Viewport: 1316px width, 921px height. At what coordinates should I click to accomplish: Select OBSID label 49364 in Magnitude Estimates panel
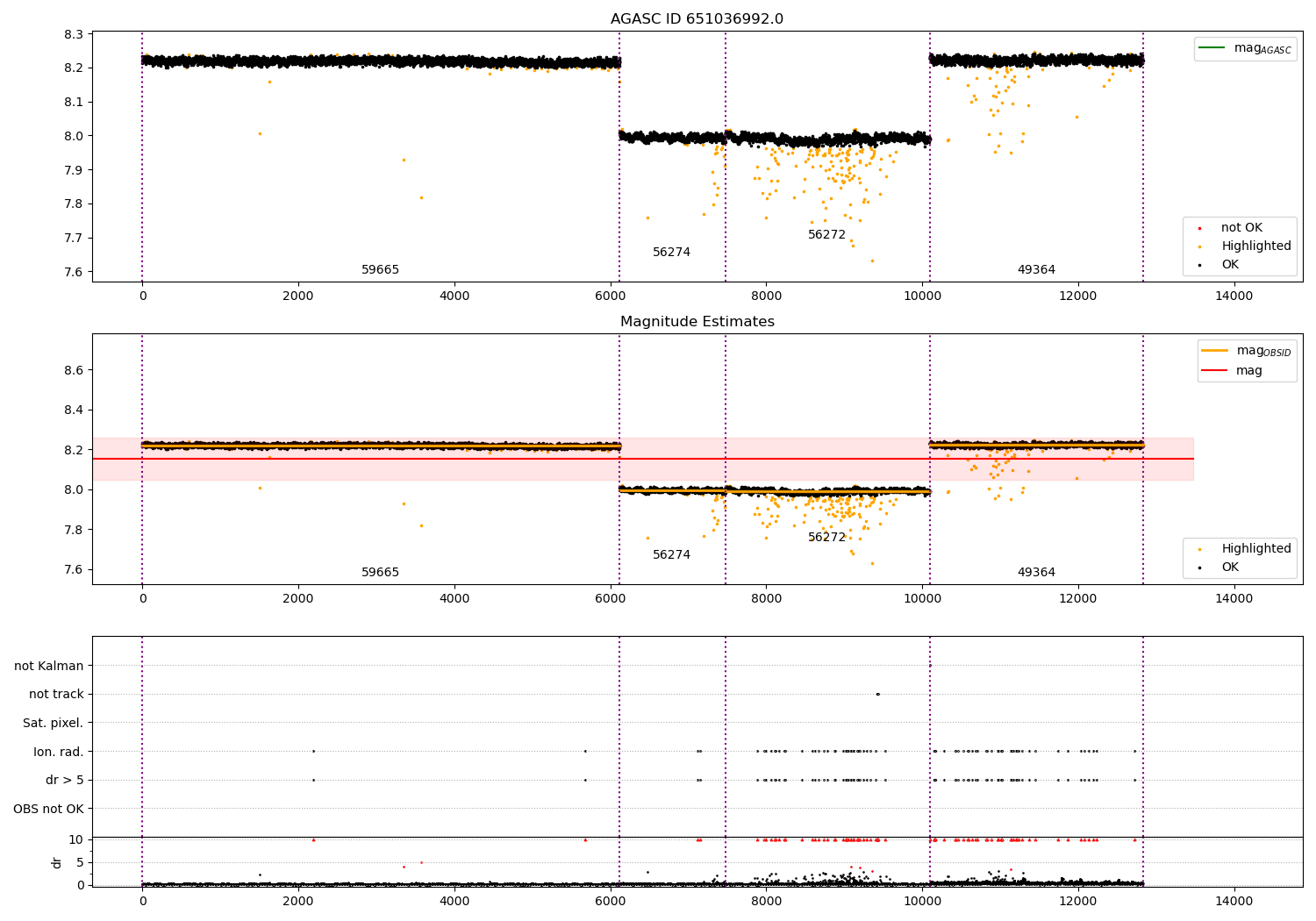click(1036, 572)
